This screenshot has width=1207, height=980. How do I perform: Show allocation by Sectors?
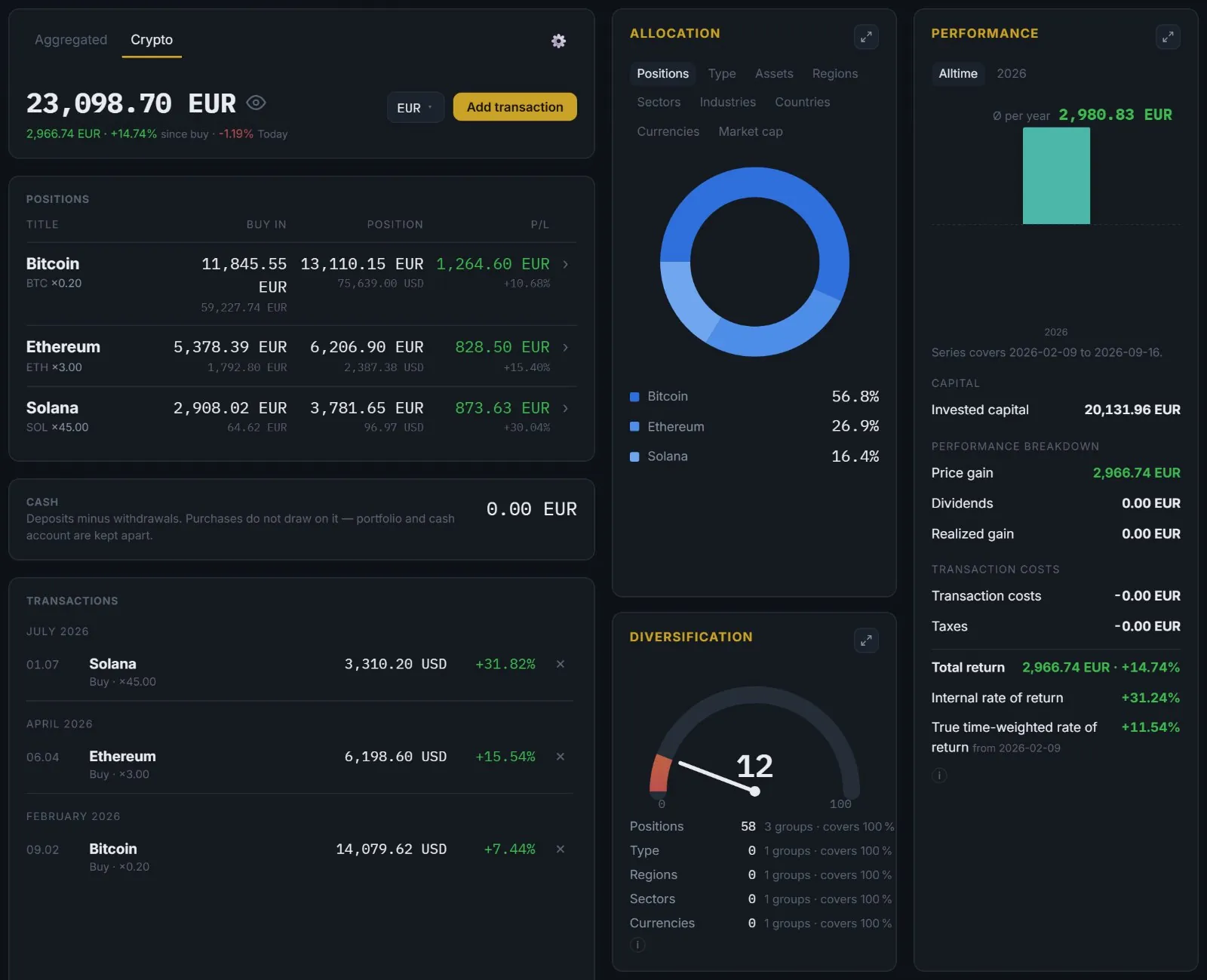(659, 102)
